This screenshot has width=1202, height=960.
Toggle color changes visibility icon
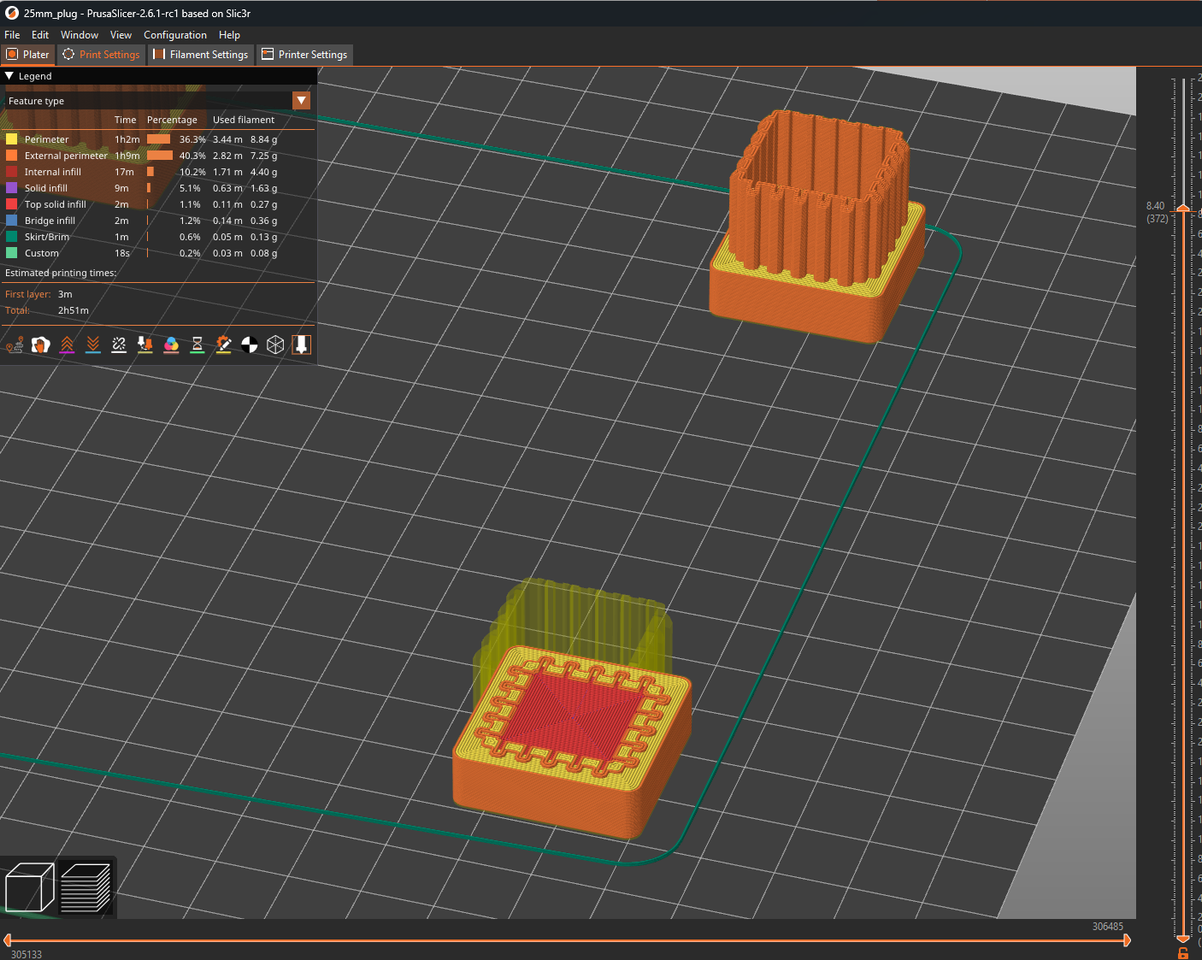tap(171, 345)
